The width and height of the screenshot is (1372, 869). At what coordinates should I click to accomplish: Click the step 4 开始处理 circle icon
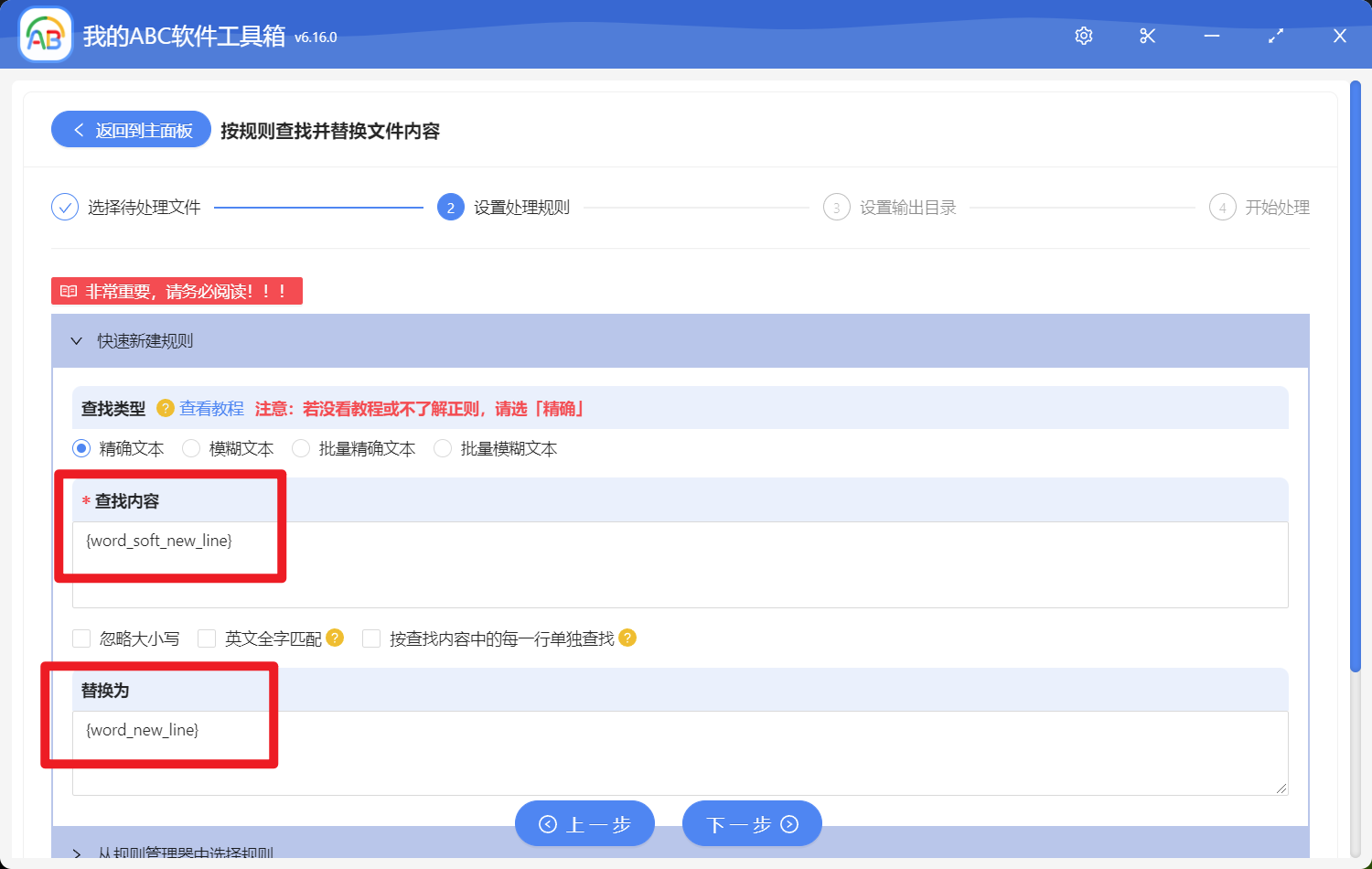coord(1223,207)
